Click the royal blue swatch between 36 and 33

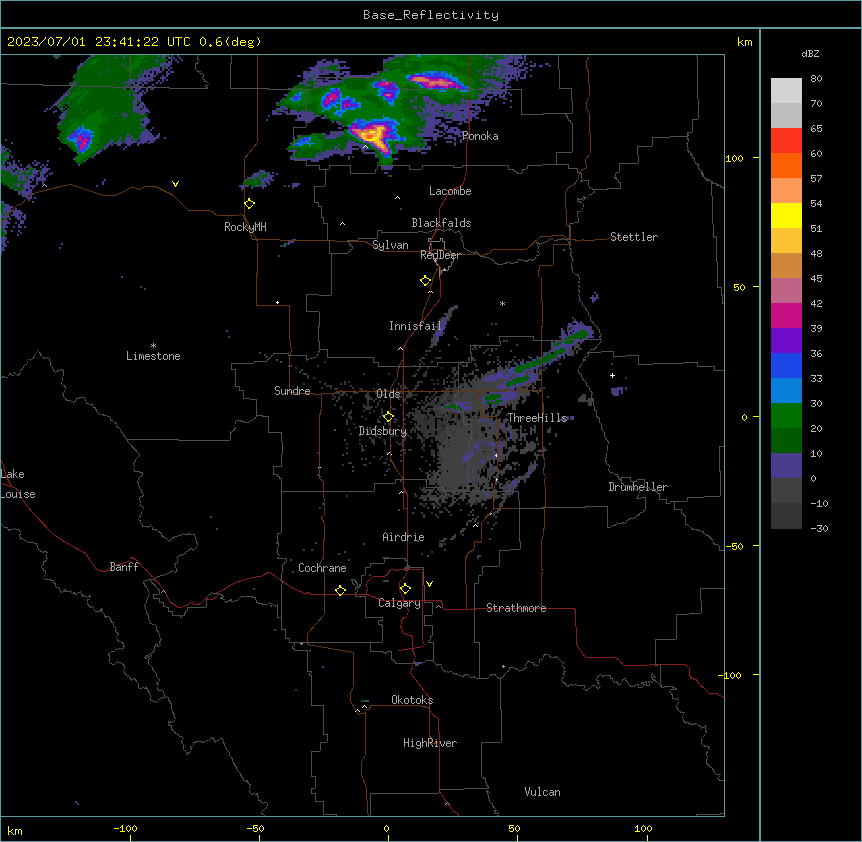pos(786,365)
